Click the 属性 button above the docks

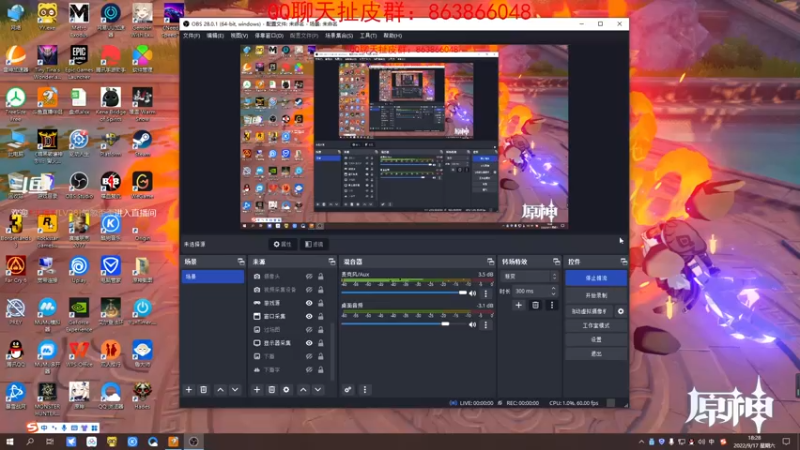tap(283, 244)
